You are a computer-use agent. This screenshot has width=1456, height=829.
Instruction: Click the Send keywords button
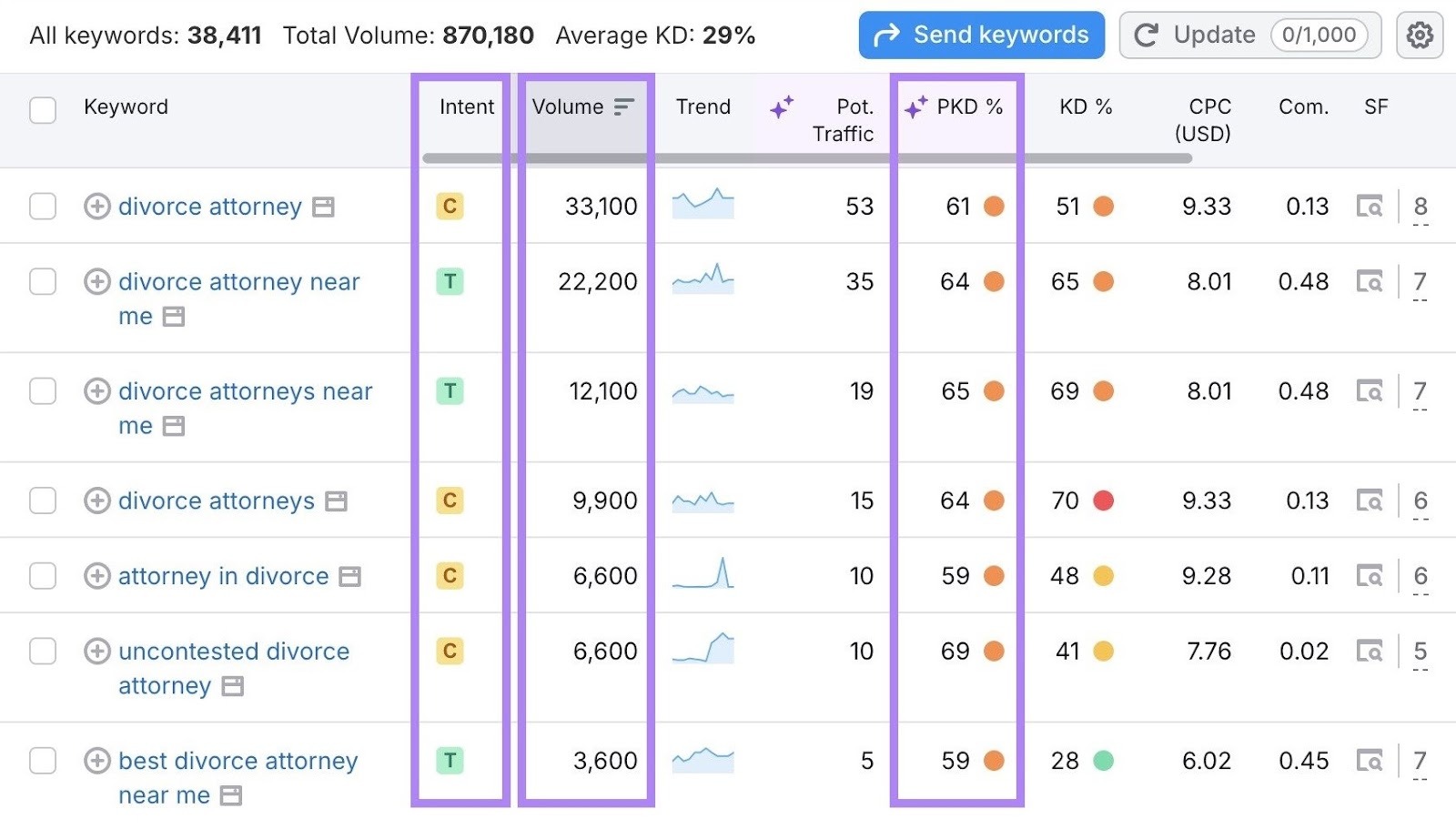click(x=981, y=35)
